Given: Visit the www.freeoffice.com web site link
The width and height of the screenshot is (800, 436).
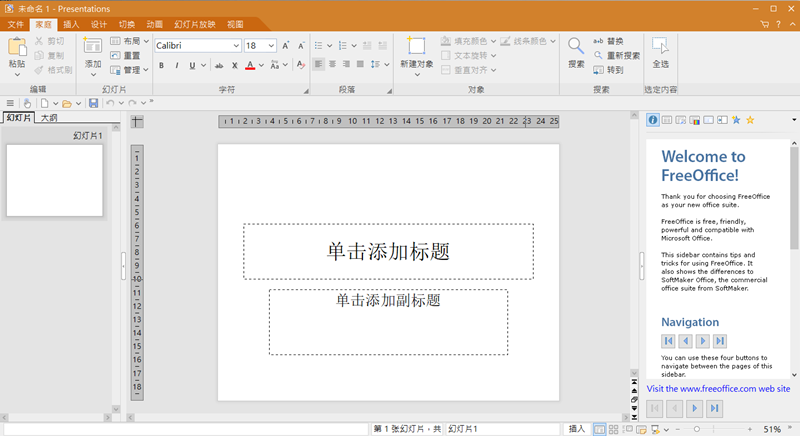Looking at the screenshot, I should (718, 388).
